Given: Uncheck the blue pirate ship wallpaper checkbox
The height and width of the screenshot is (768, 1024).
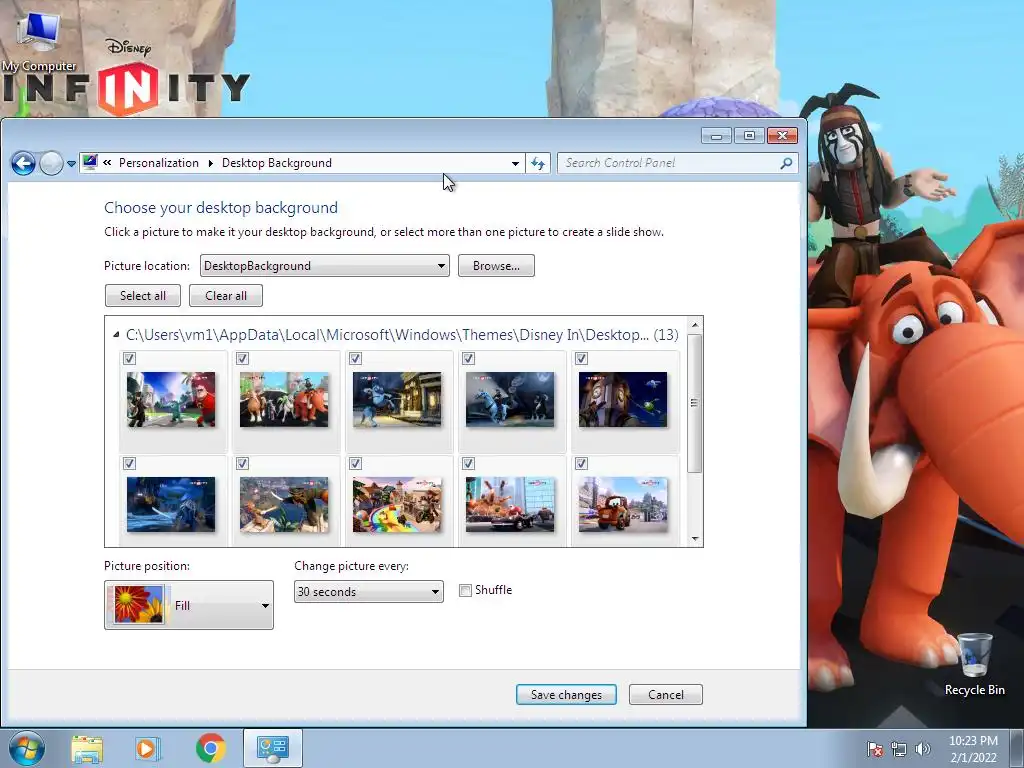Looking at the screenshot, I should pos(129,464).
